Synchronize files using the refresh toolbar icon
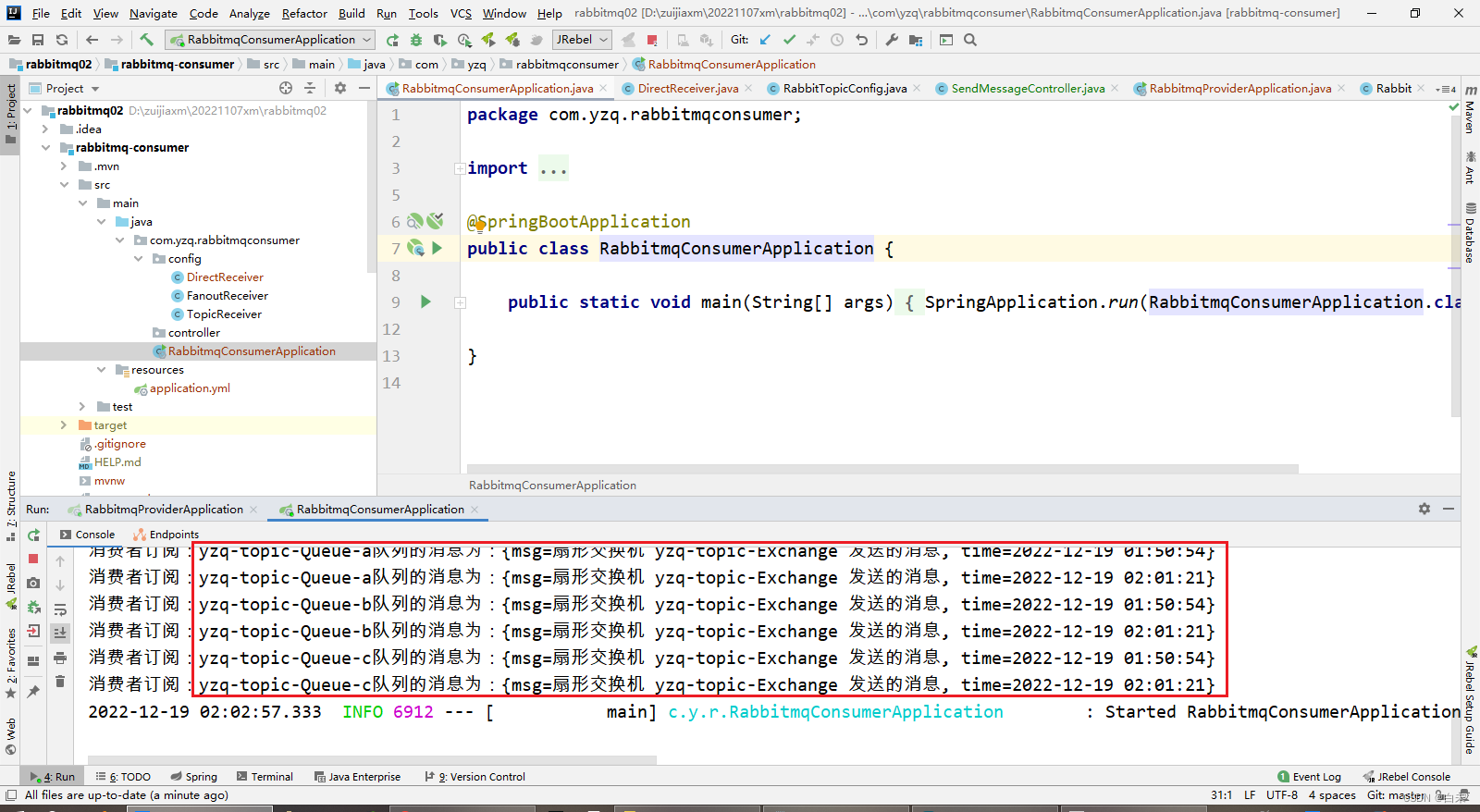The height and width of the screenshot is (812, 1480). [62, 40]
